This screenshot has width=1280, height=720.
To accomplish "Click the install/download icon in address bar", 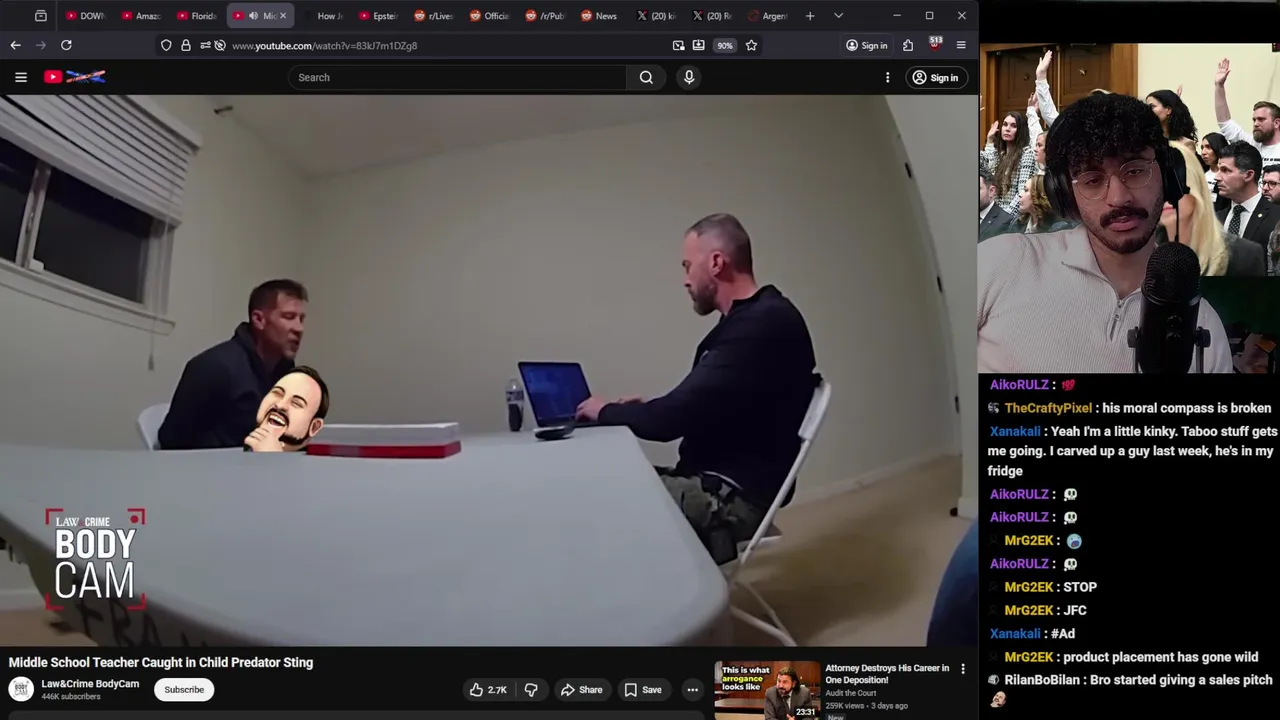I will 698,45.
